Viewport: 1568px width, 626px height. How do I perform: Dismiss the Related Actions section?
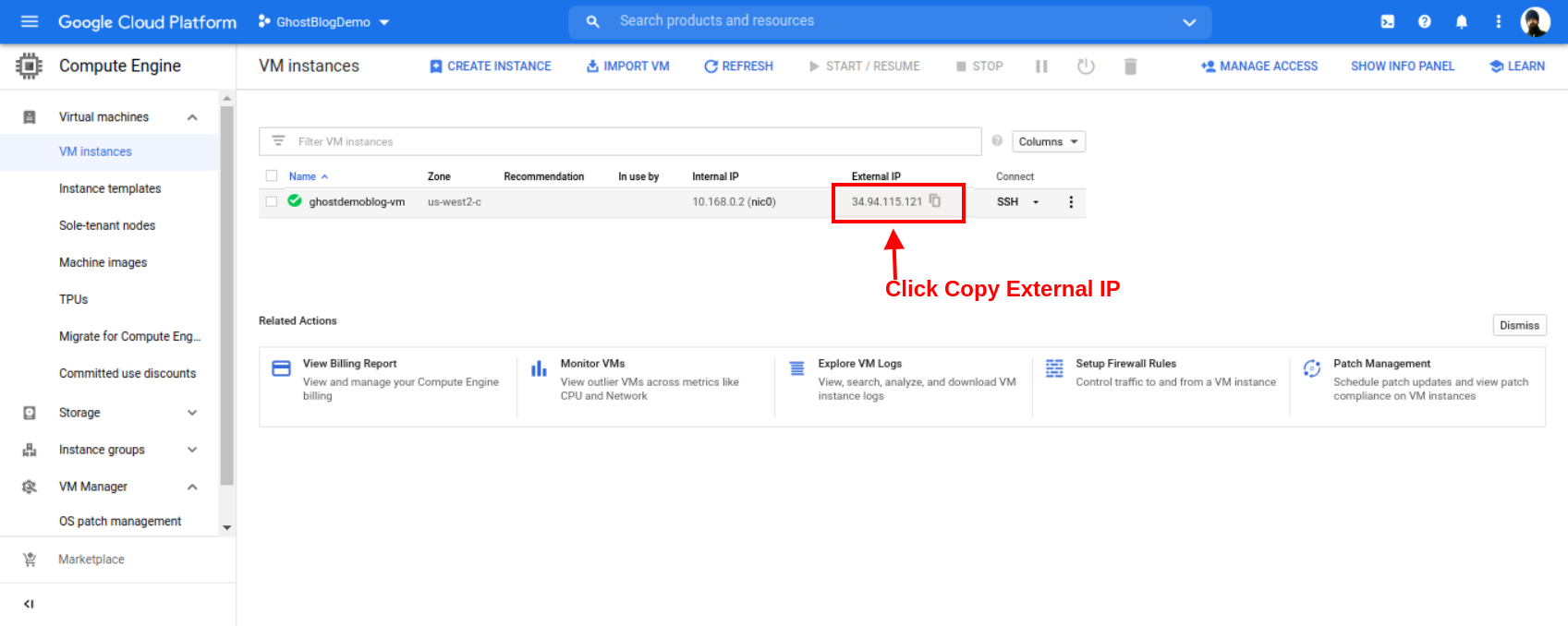coord(1519,325)
